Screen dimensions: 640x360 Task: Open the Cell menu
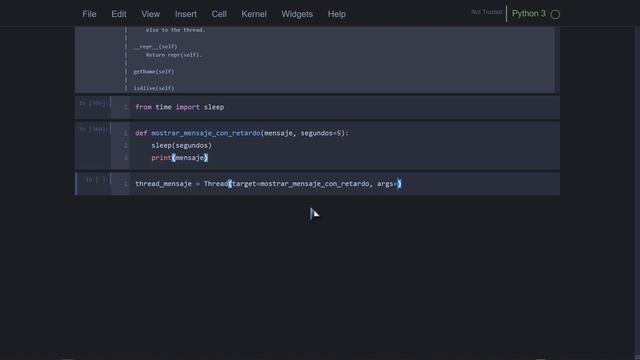[219, 14]
